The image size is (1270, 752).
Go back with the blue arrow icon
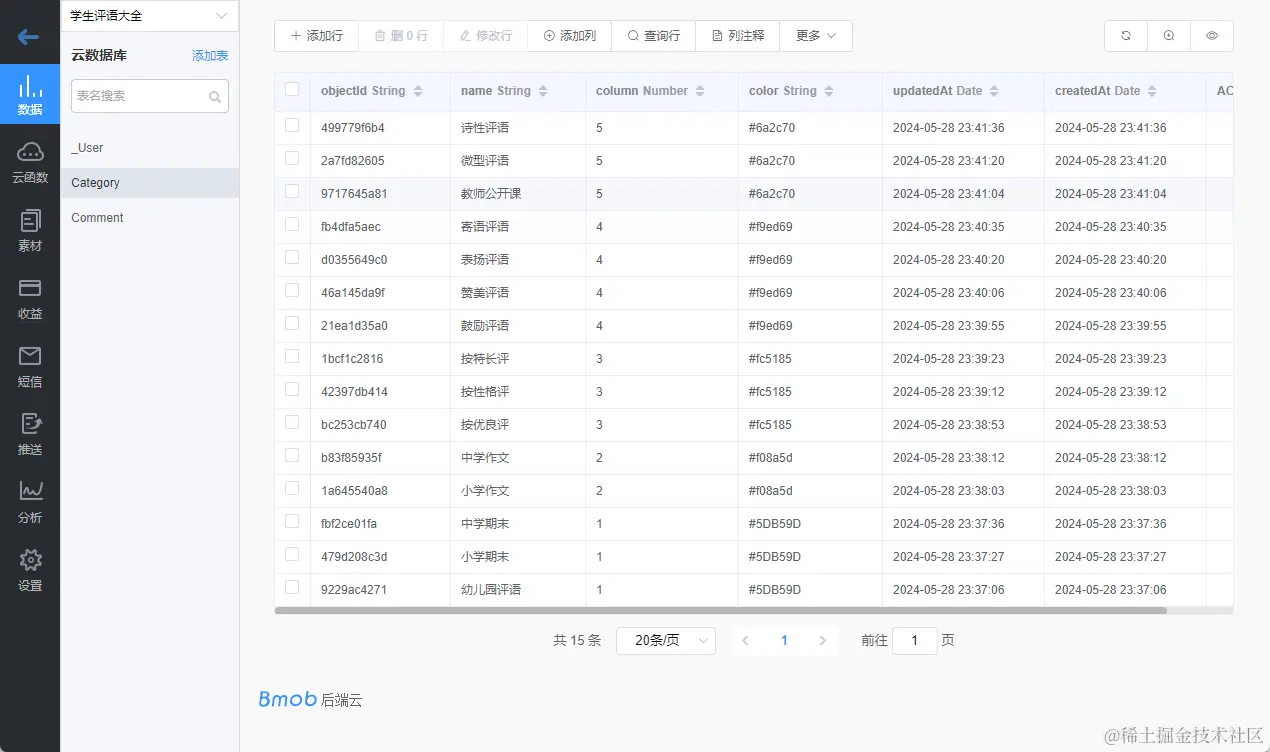click(x=28, y=37)
